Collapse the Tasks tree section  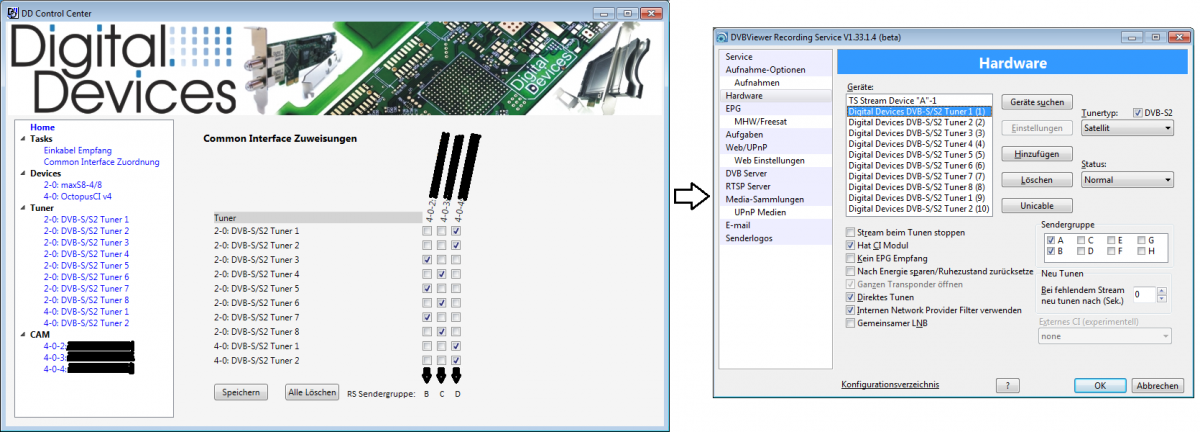pos(22,139)
